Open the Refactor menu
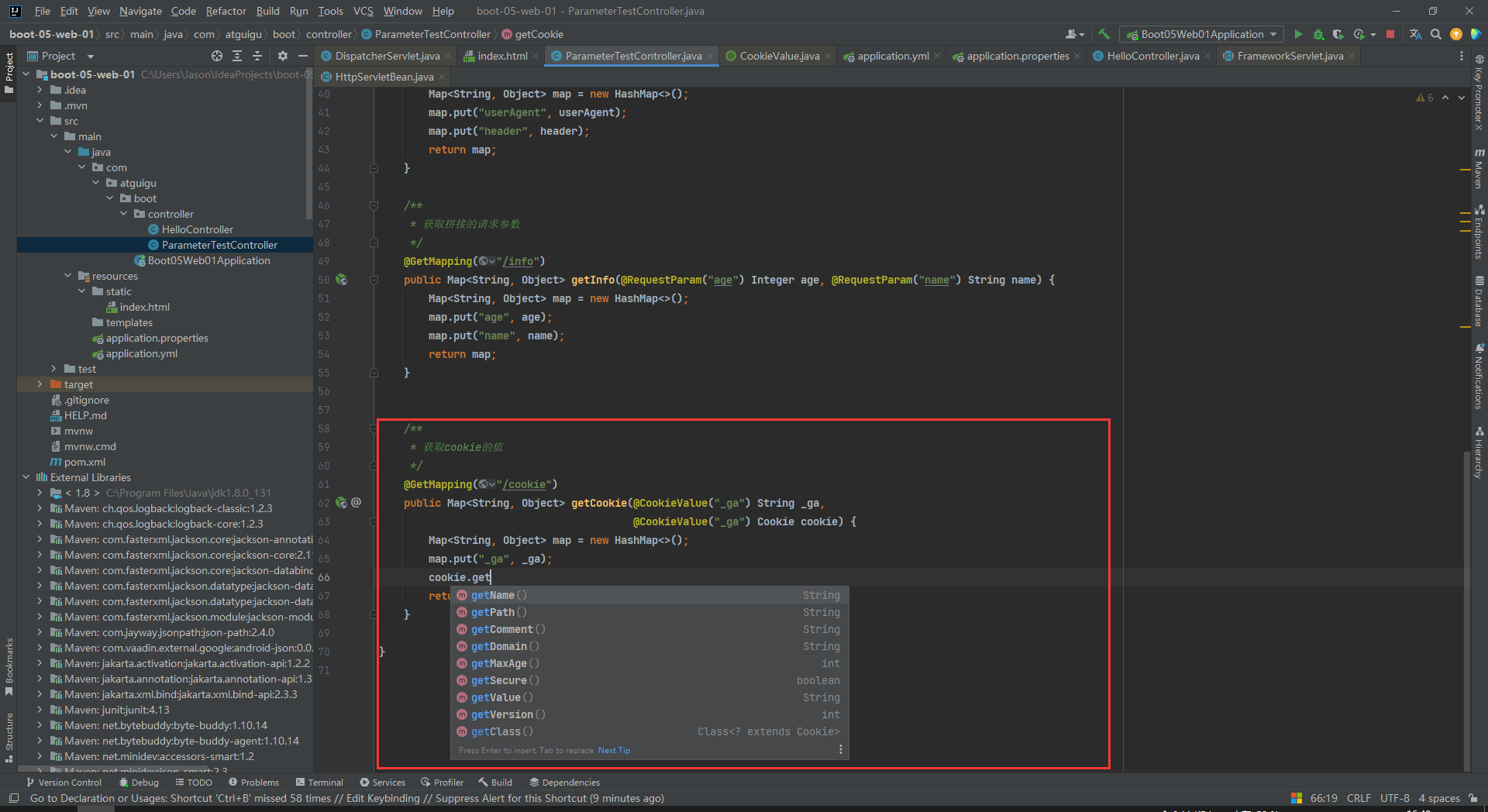Screen dimensions: 1488x812 226,11
